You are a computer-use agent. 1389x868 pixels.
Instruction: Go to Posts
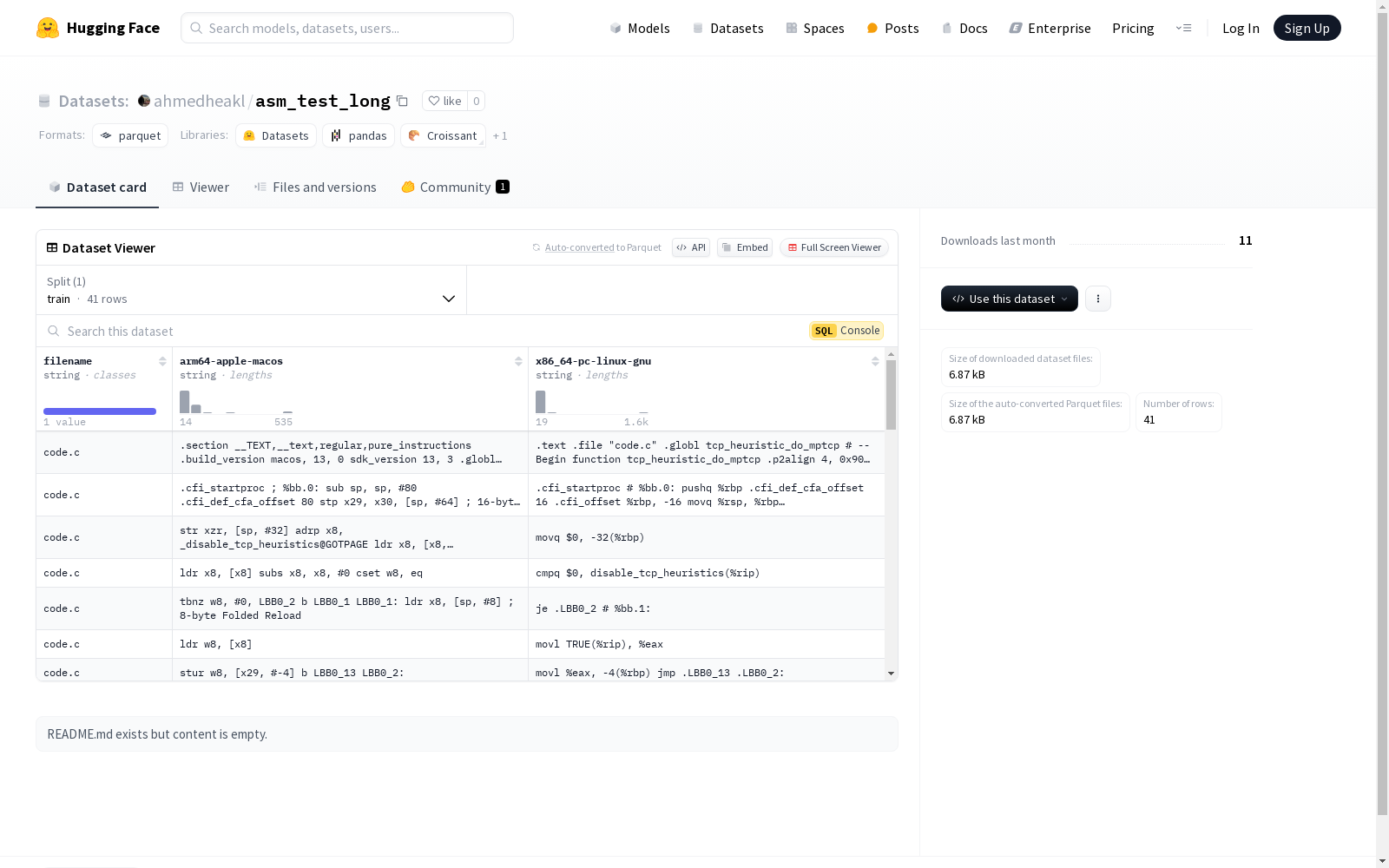click(892, 28)
